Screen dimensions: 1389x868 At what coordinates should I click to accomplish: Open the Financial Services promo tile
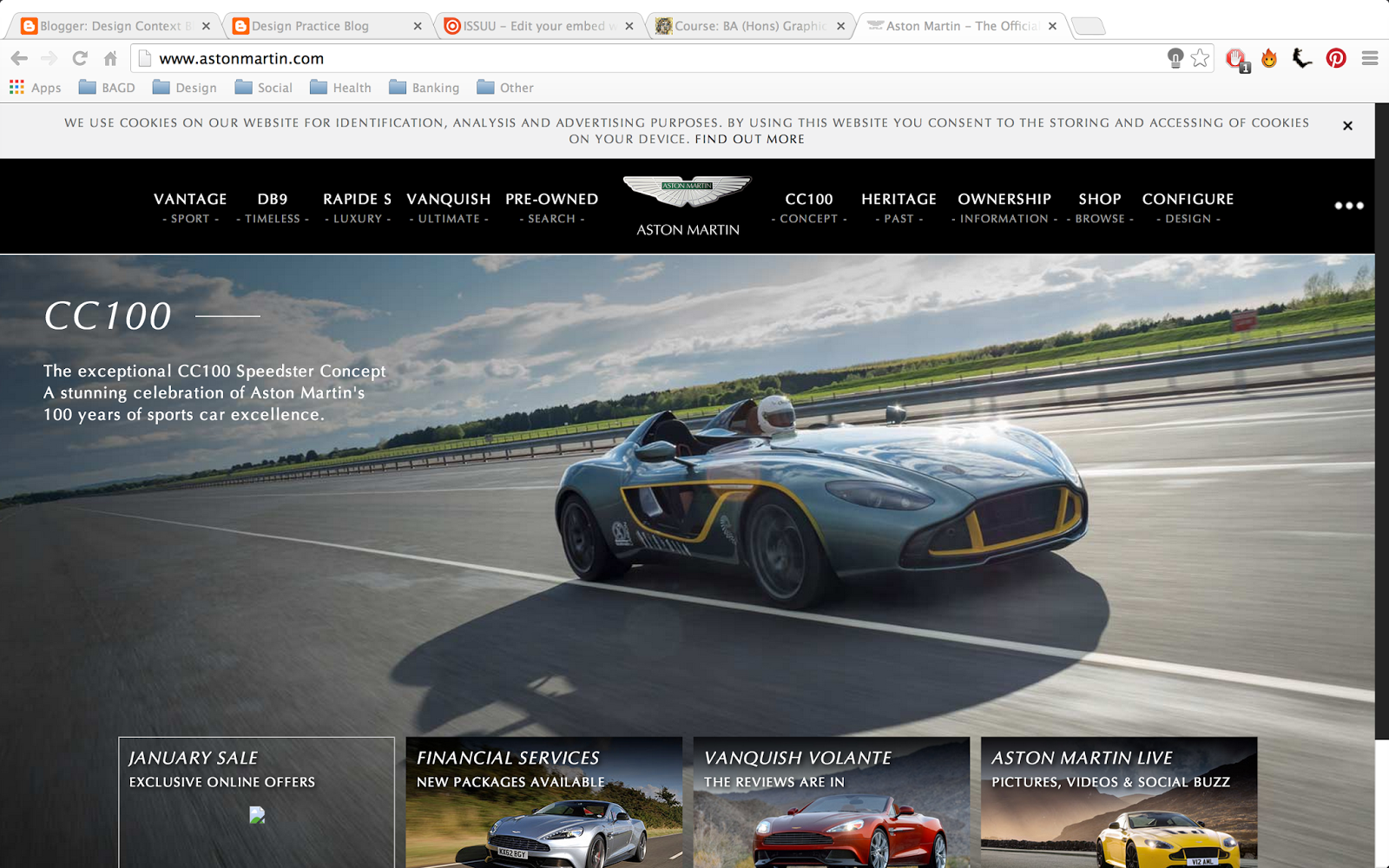[x=543, y=802]
